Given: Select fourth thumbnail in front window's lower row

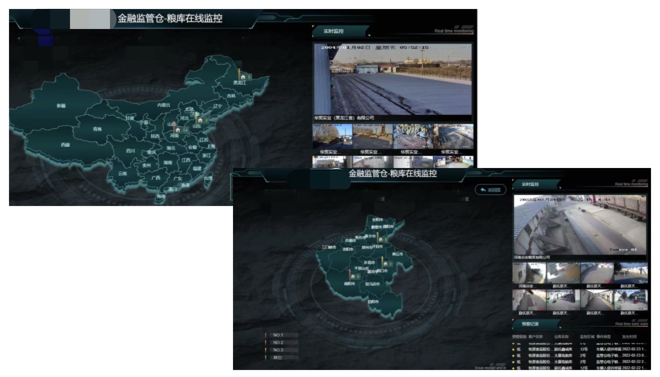Looking at the screenshot, I should tap(631, 300).
